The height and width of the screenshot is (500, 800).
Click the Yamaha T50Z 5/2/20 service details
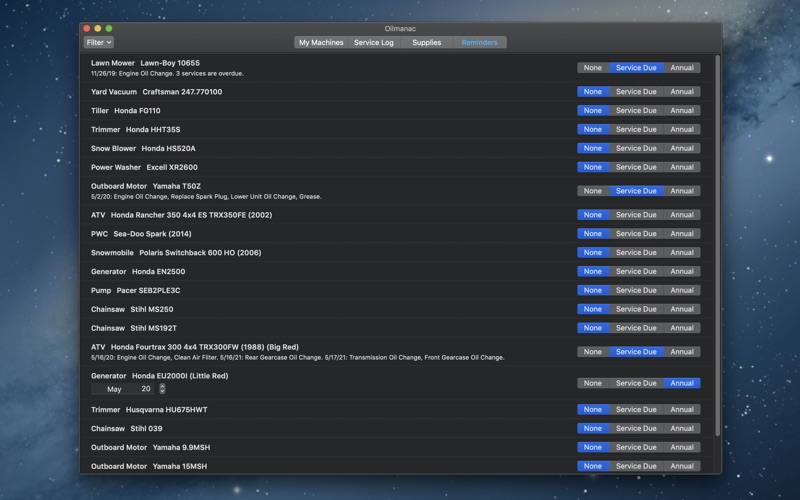pos(206,197)
